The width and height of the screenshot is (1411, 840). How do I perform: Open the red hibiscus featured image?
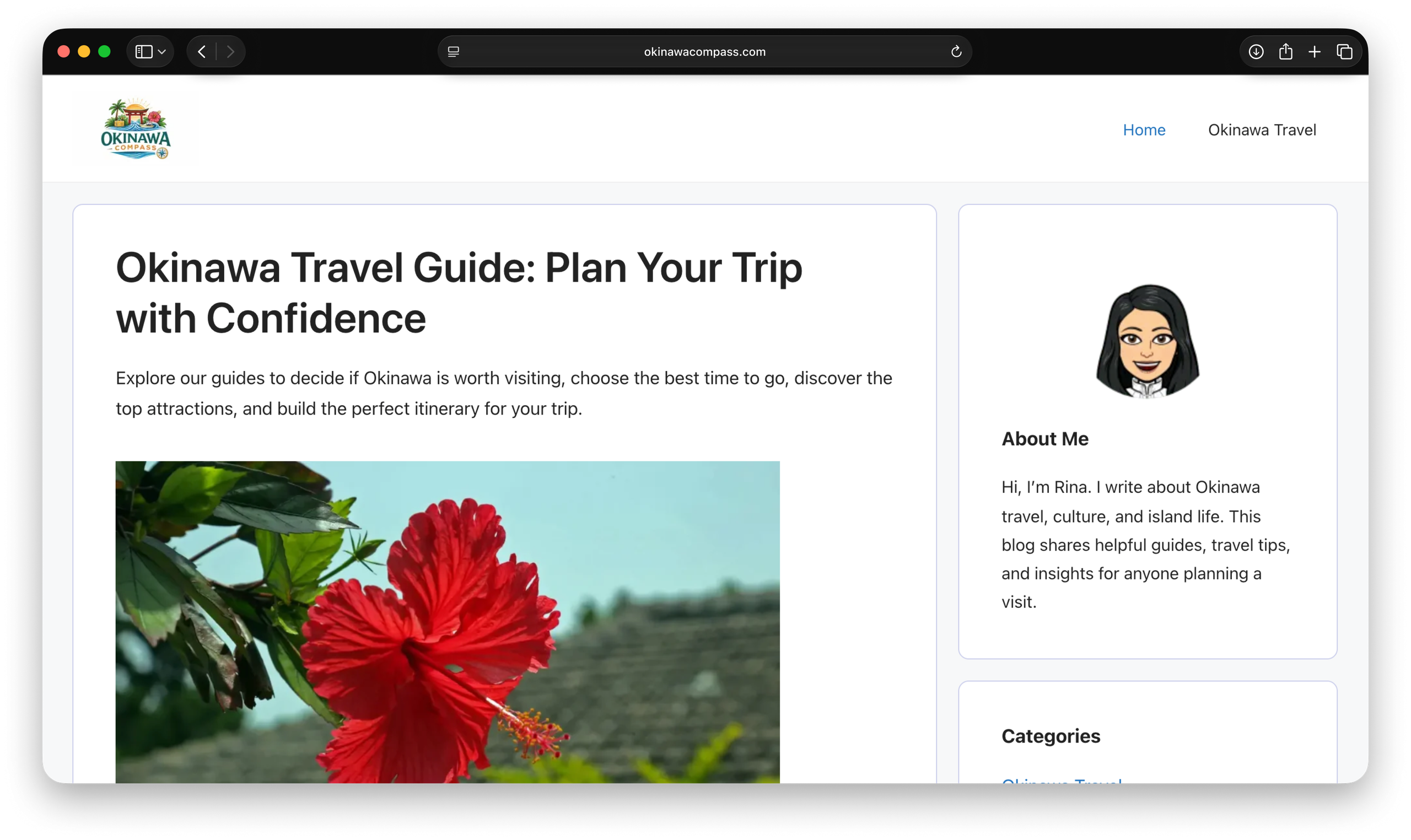tap(447, 622)
